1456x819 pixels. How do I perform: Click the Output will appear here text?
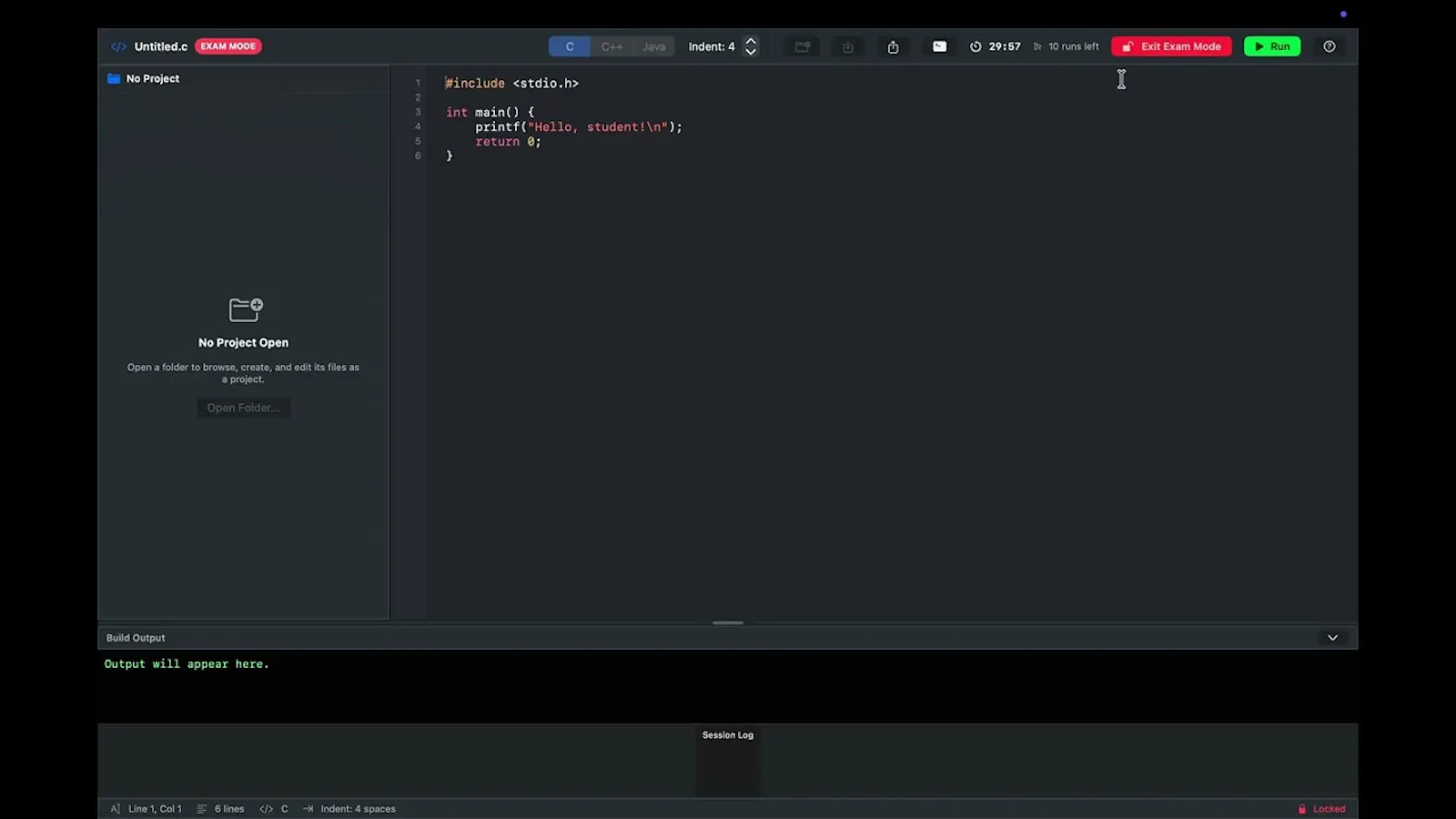click(187, 664)
